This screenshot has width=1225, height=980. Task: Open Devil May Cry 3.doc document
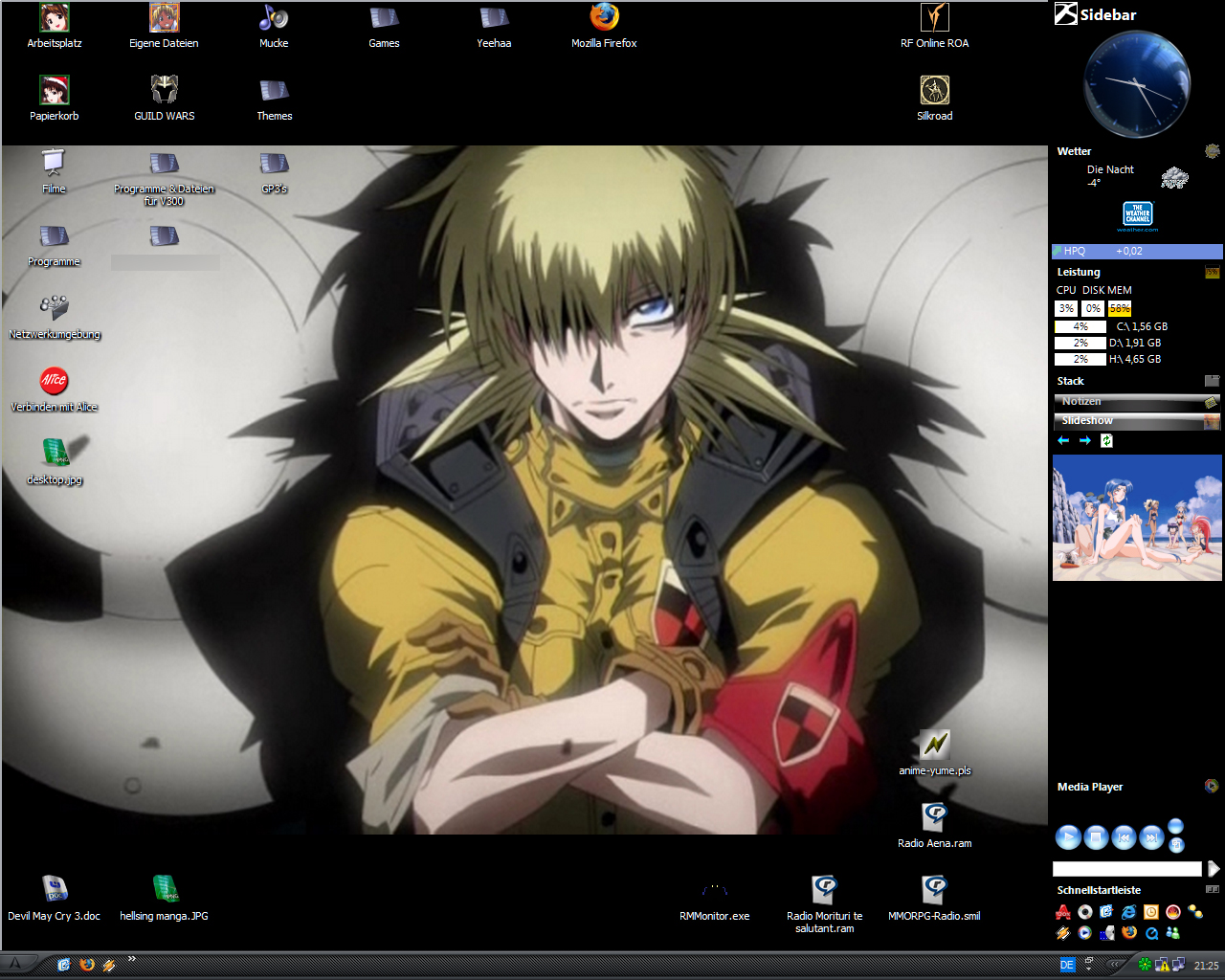[x=54, y=898]
